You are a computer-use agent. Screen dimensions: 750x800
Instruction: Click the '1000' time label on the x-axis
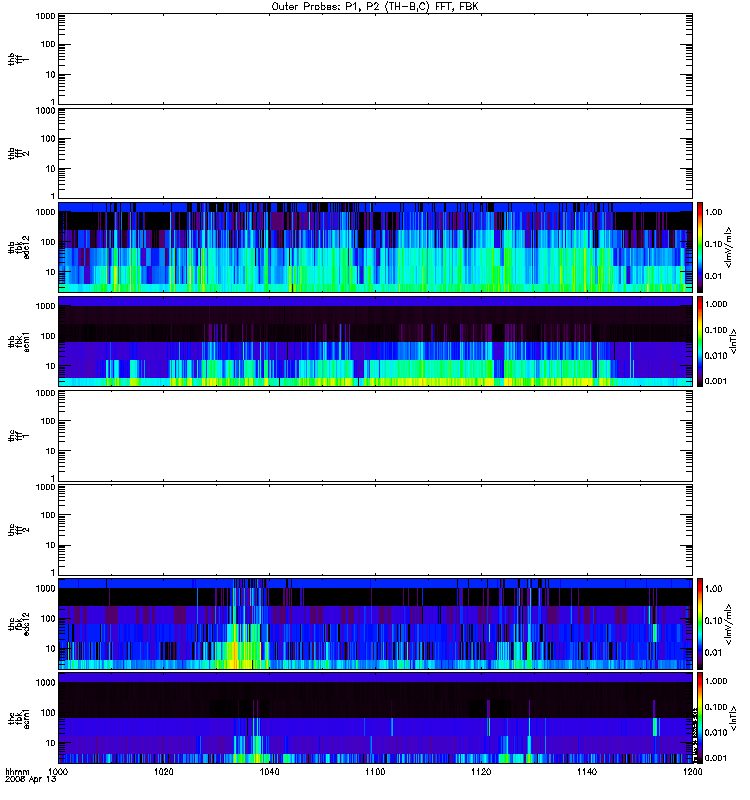click(58, 771)
